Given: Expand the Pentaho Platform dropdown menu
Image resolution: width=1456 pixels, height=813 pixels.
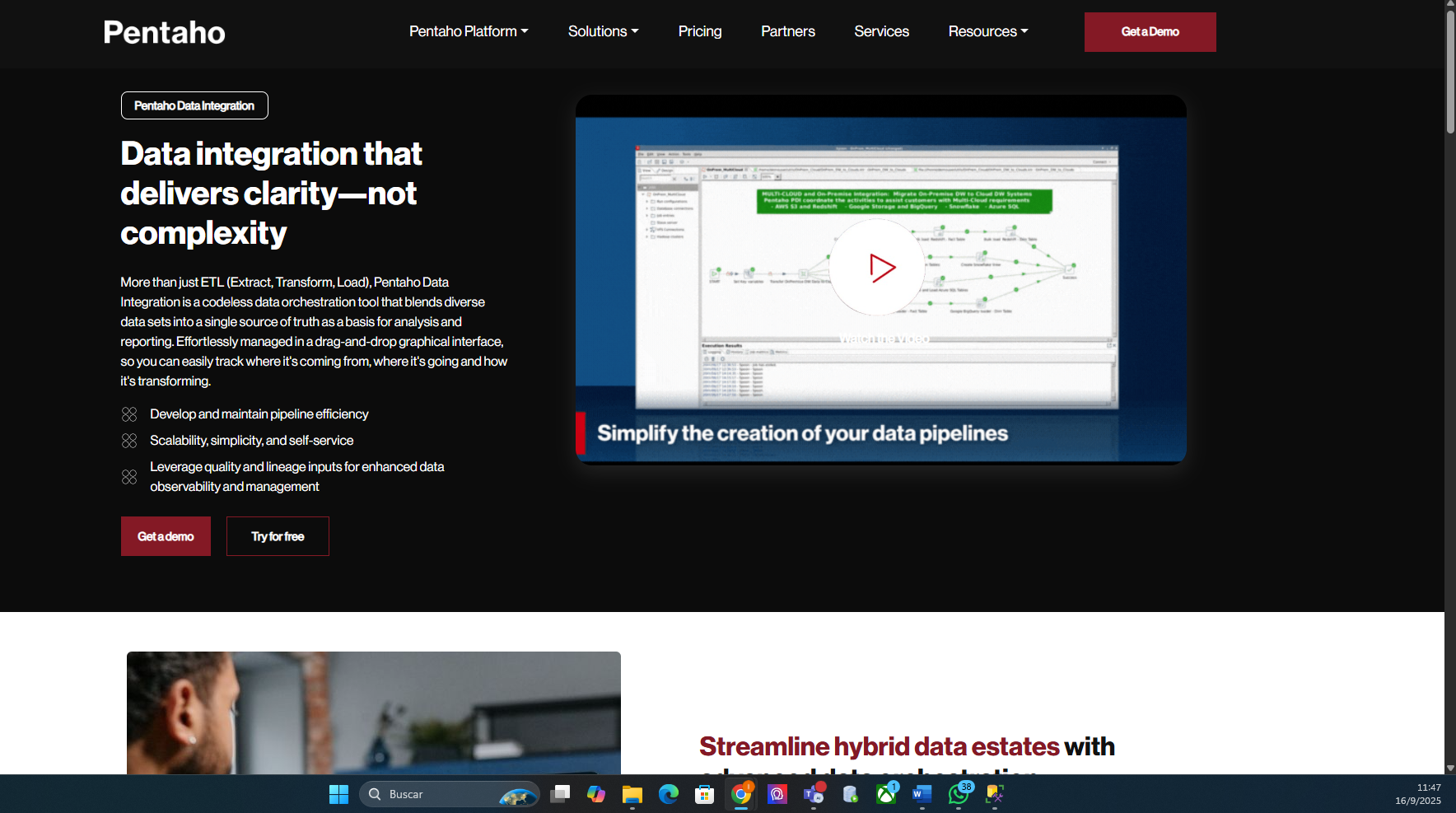Looking at the screenshot, I should (469, 31).
